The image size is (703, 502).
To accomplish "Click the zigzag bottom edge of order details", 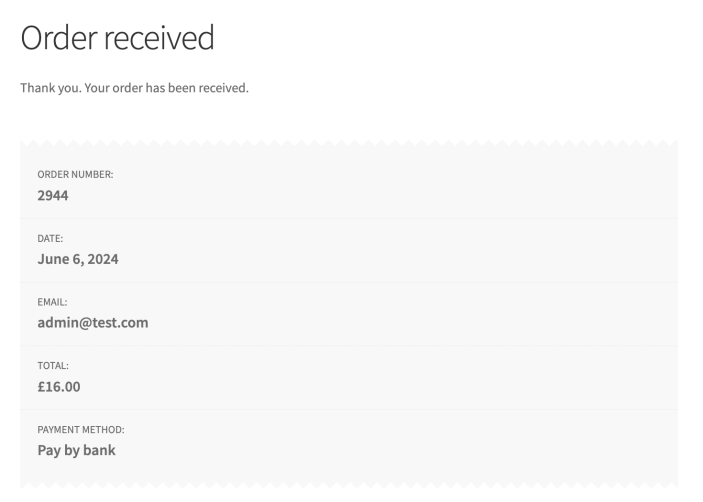I will [349, 484].
